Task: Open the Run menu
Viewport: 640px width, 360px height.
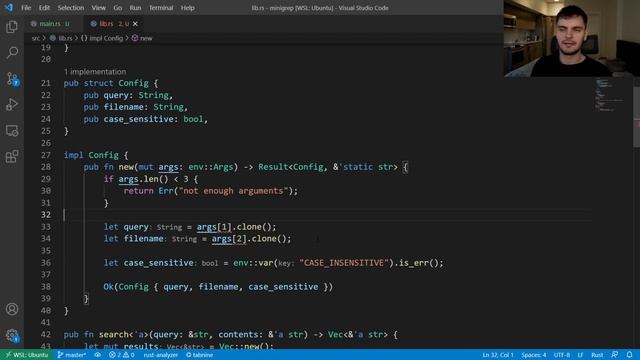Action: coord(135,8)
